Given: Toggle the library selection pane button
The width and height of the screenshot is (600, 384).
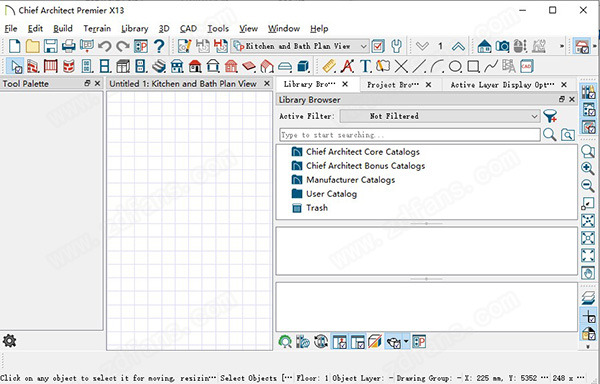Looking at the screenshot, I should pyautogui.click(x=357, y=342).
